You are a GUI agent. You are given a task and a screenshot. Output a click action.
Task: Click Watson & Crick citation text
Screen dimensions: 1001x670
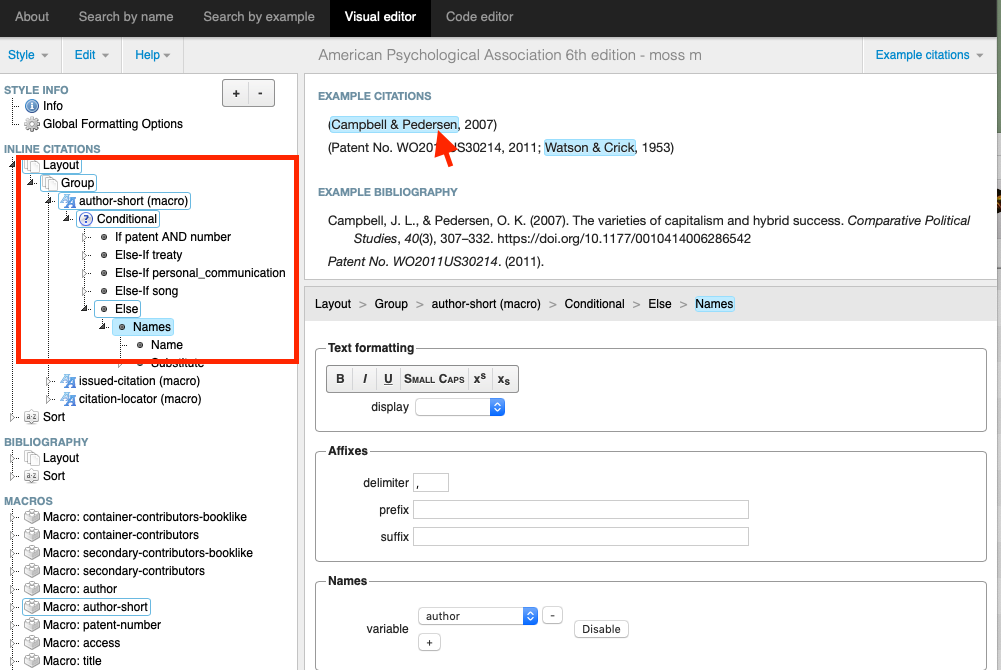[590, 147]
